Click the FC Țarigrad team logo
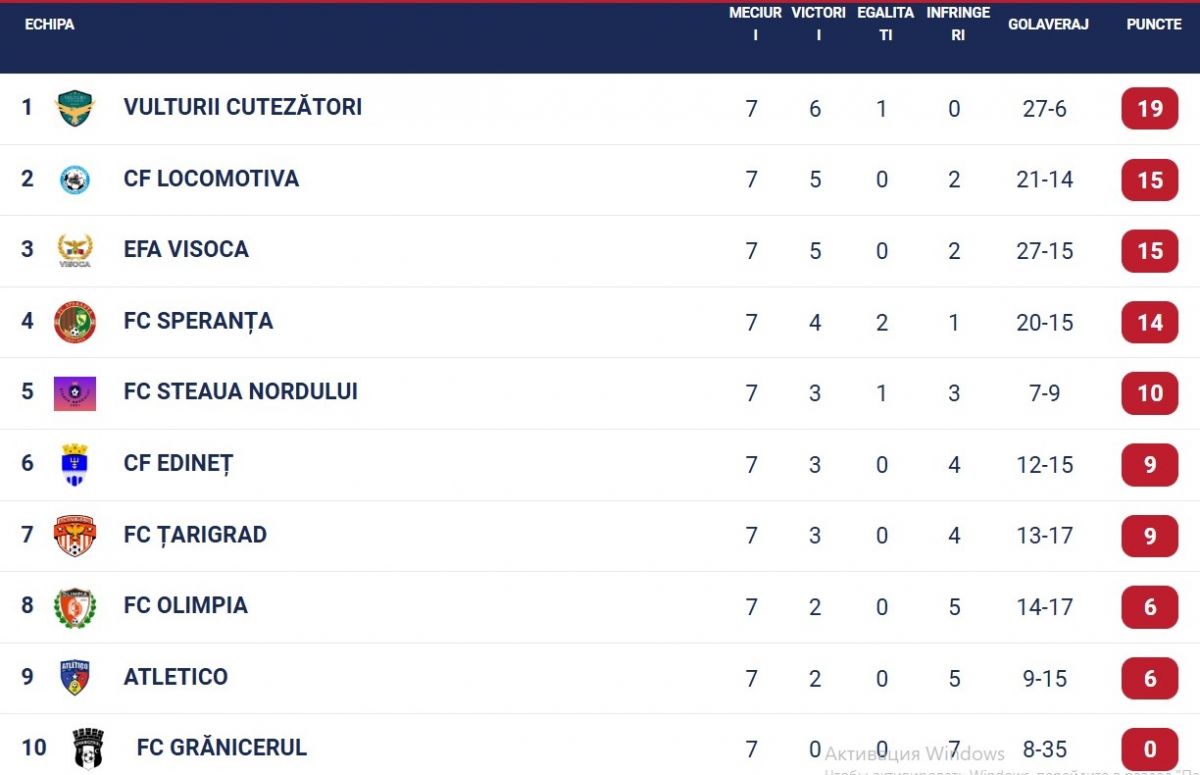The height and width of the screenshot is (775, 1200). point(75,536)
